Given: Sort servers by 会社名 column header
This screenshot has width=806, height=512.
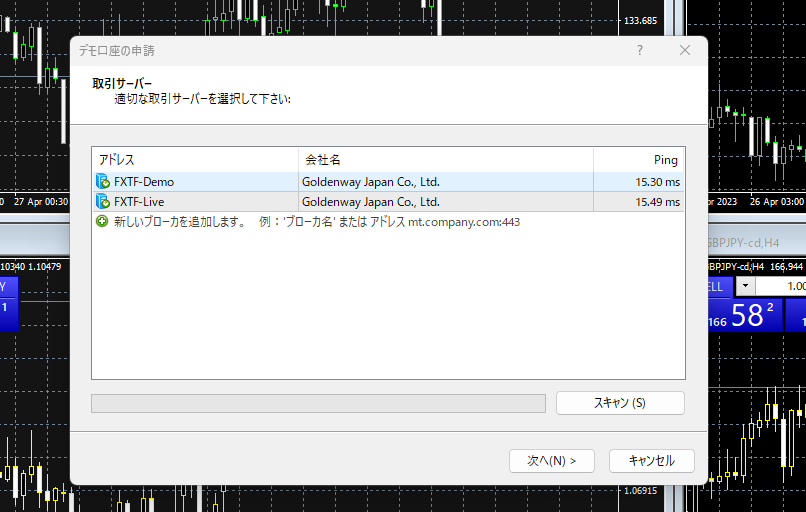Looking at the screenshot, I should pos(445,160).
